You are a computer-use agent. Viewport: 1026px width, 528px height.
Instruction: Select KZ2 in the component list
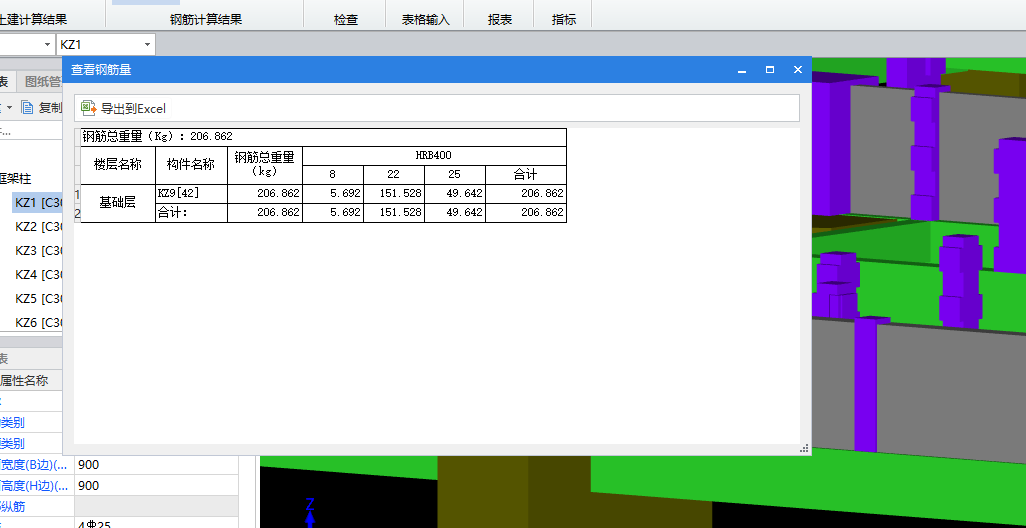click(x=38, y=227)
